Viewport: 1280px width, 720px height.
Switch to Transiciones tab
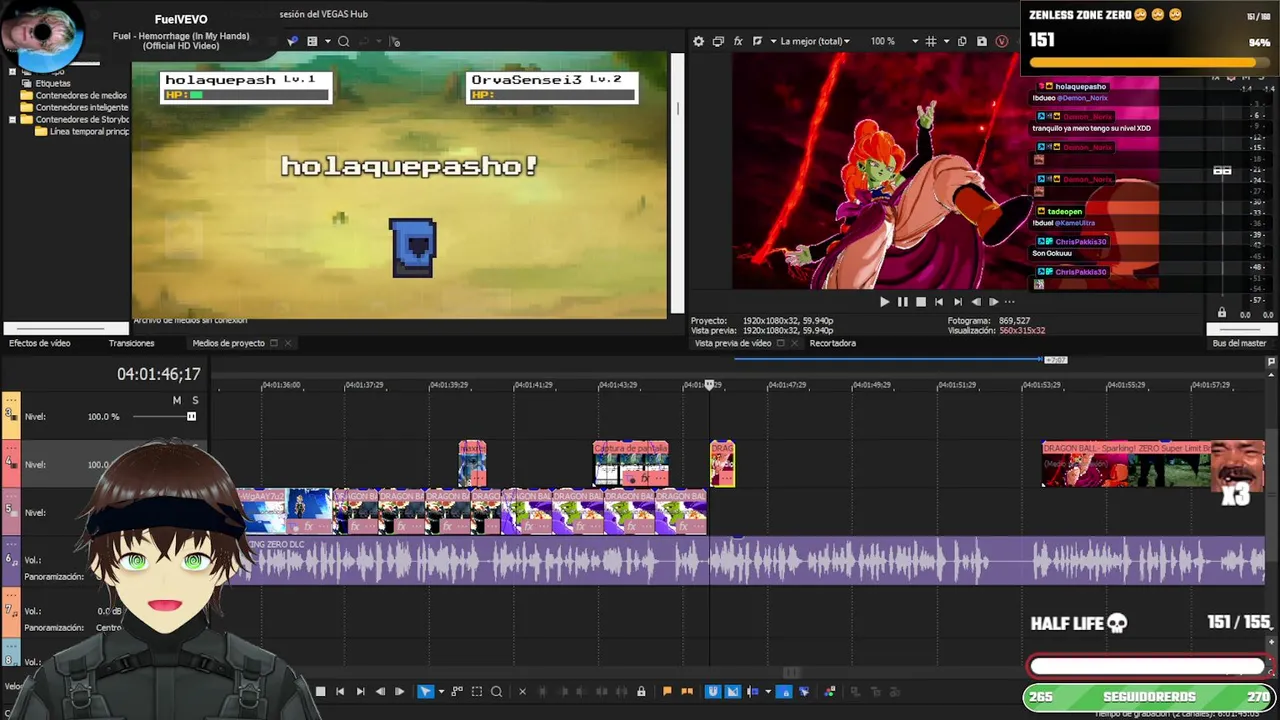point(131,343)
